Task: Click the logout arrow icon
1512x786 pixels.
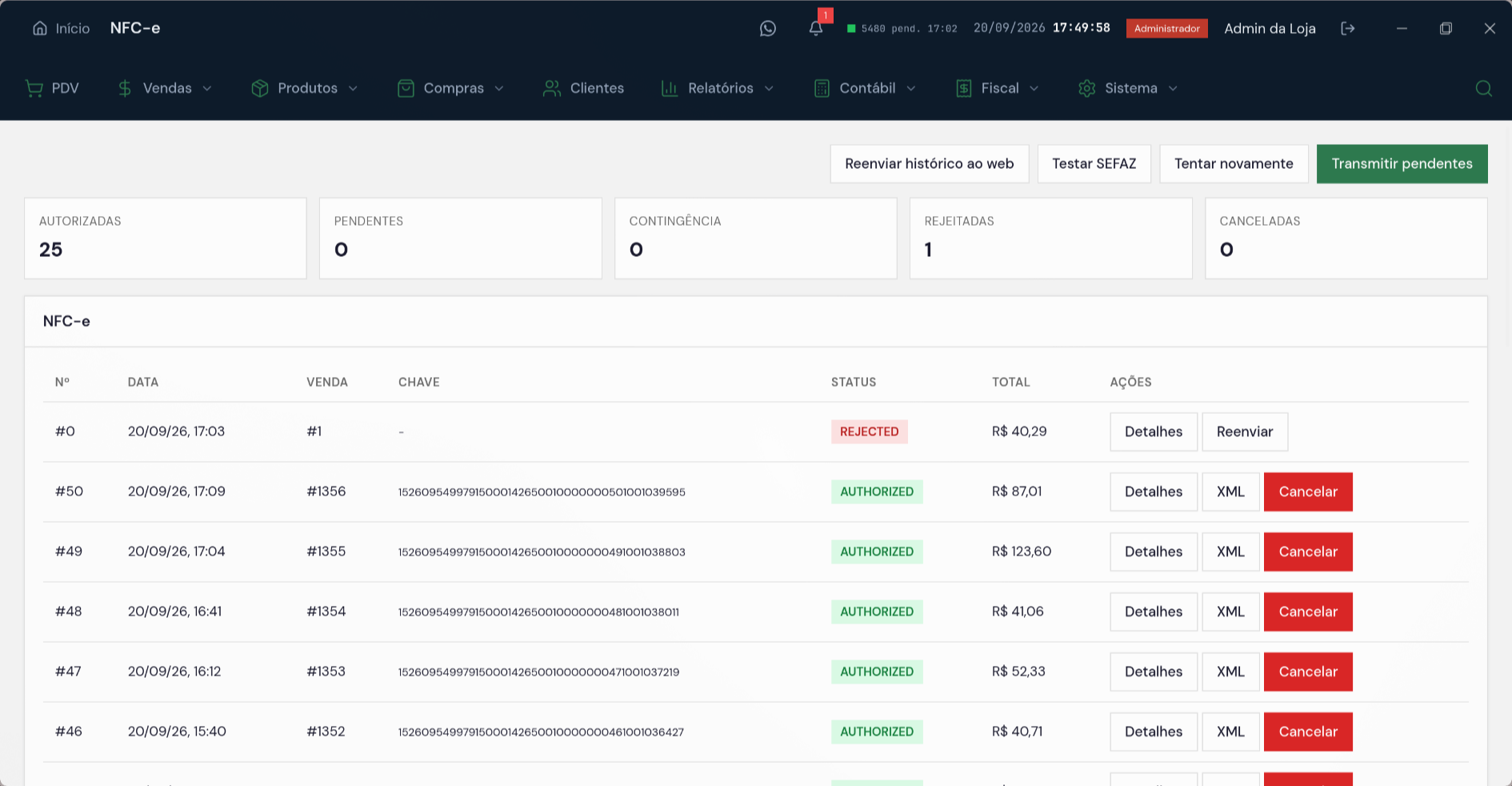Action: tap(1348, 29)
